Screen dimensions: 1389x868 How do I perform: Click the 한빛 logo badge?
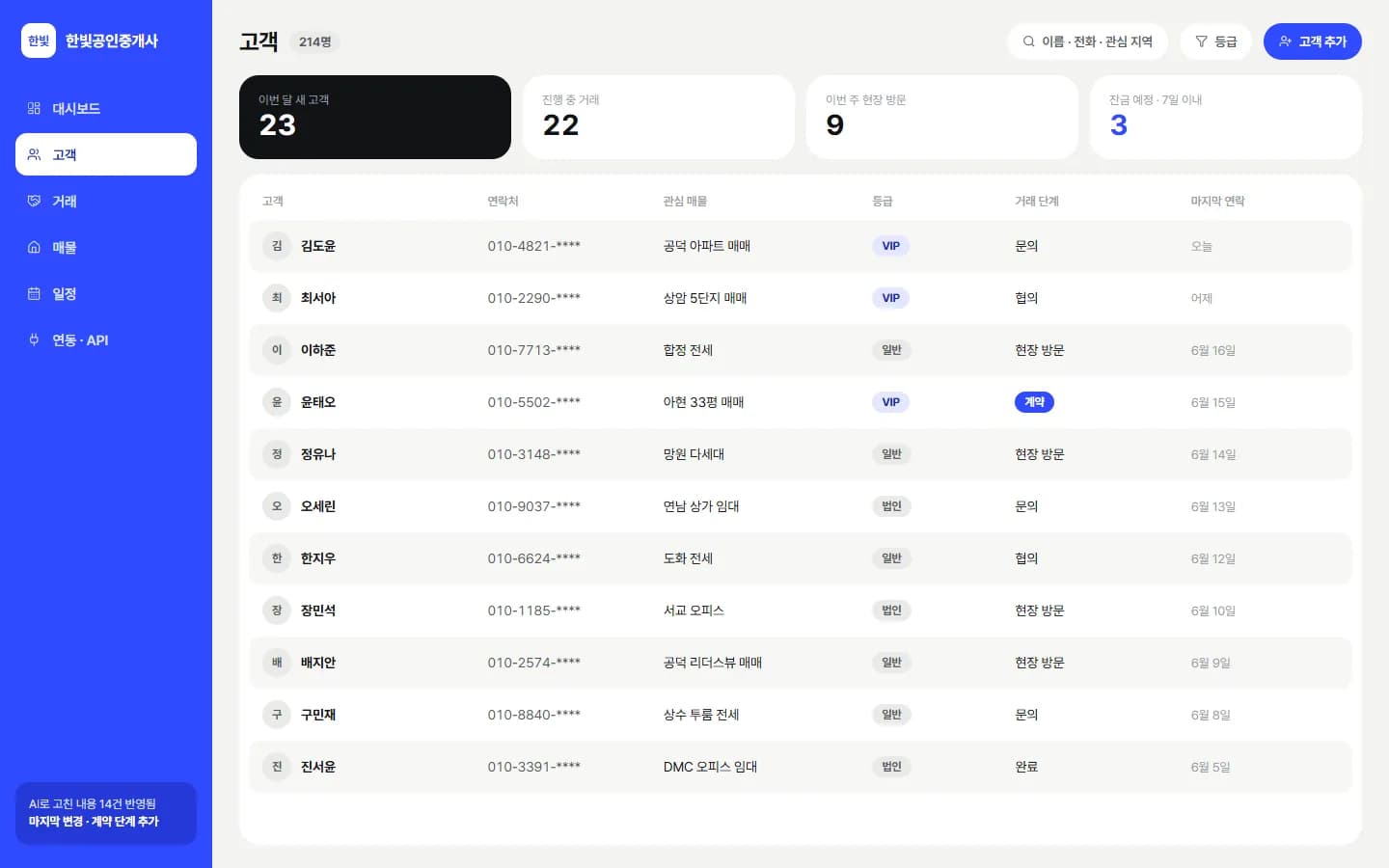pos(39,41)
